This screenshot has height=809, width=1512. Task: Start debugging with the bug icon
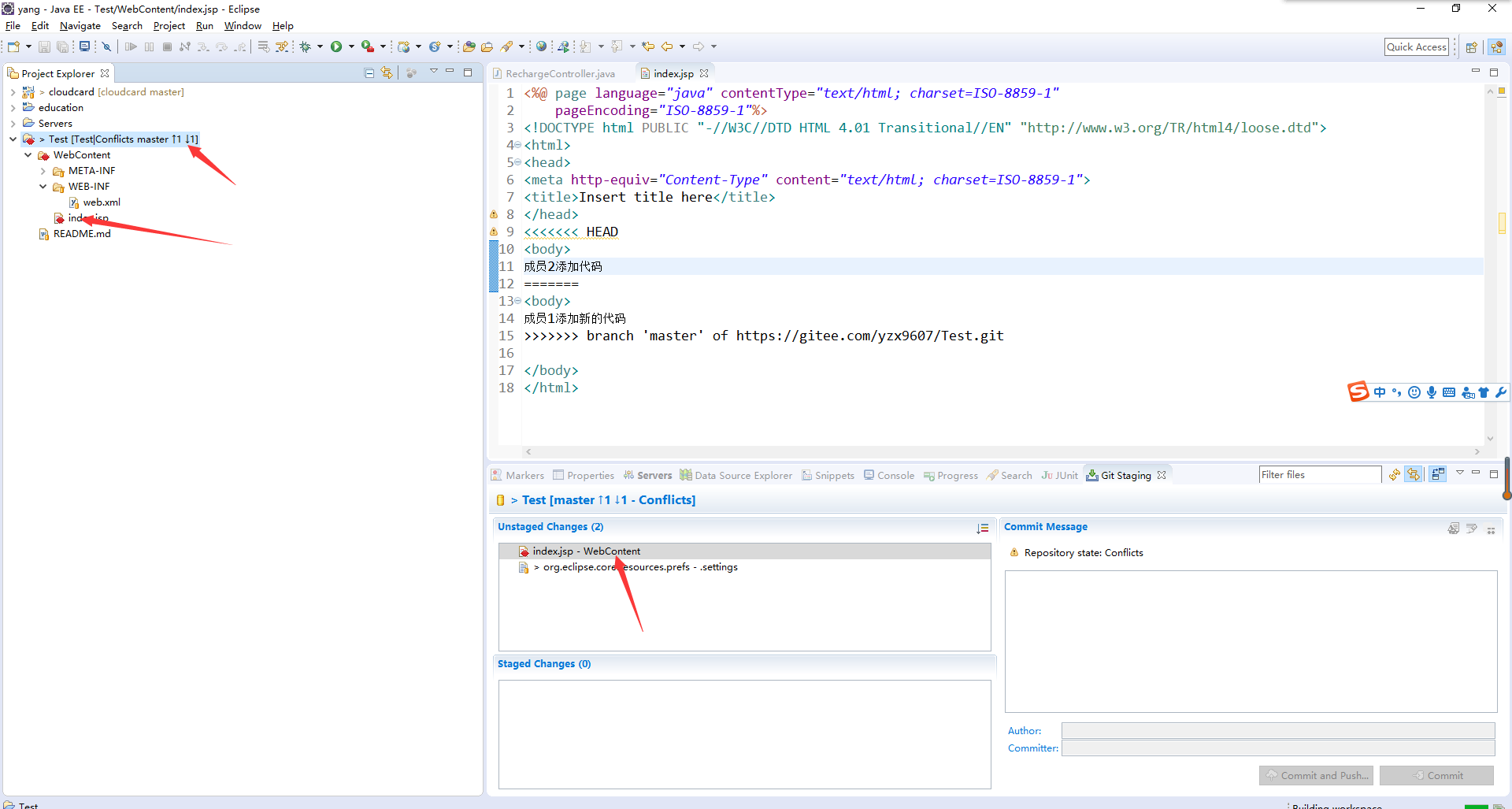pyautogui.click(x=305, y=46)
